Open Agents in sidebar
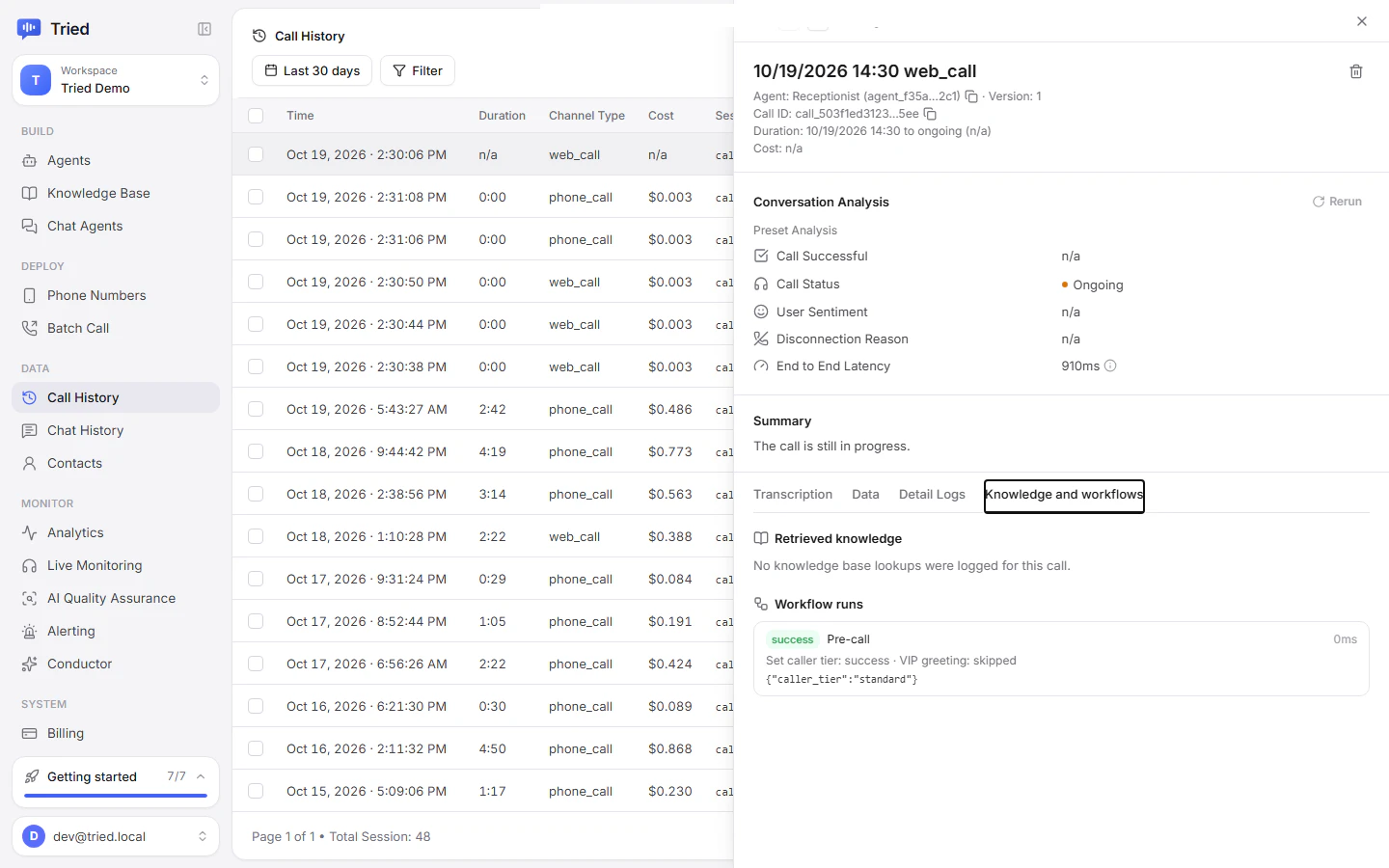The image size is (1389, 868). (x=116, y=160)
